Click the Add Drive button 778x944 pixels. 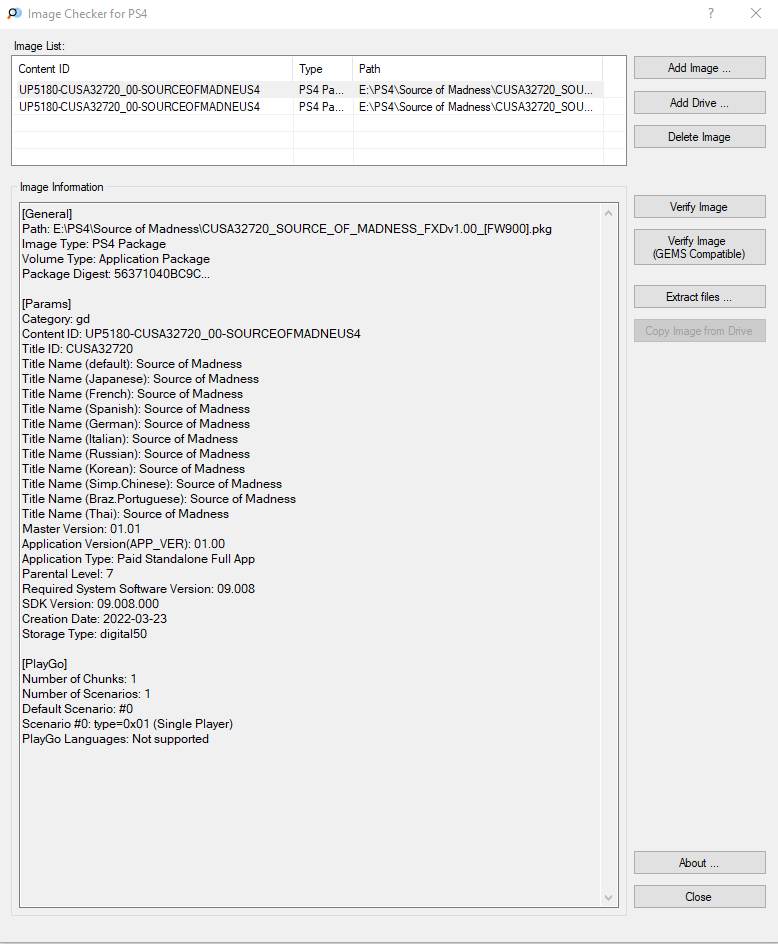pyautogui.click(x=699, y=103)
